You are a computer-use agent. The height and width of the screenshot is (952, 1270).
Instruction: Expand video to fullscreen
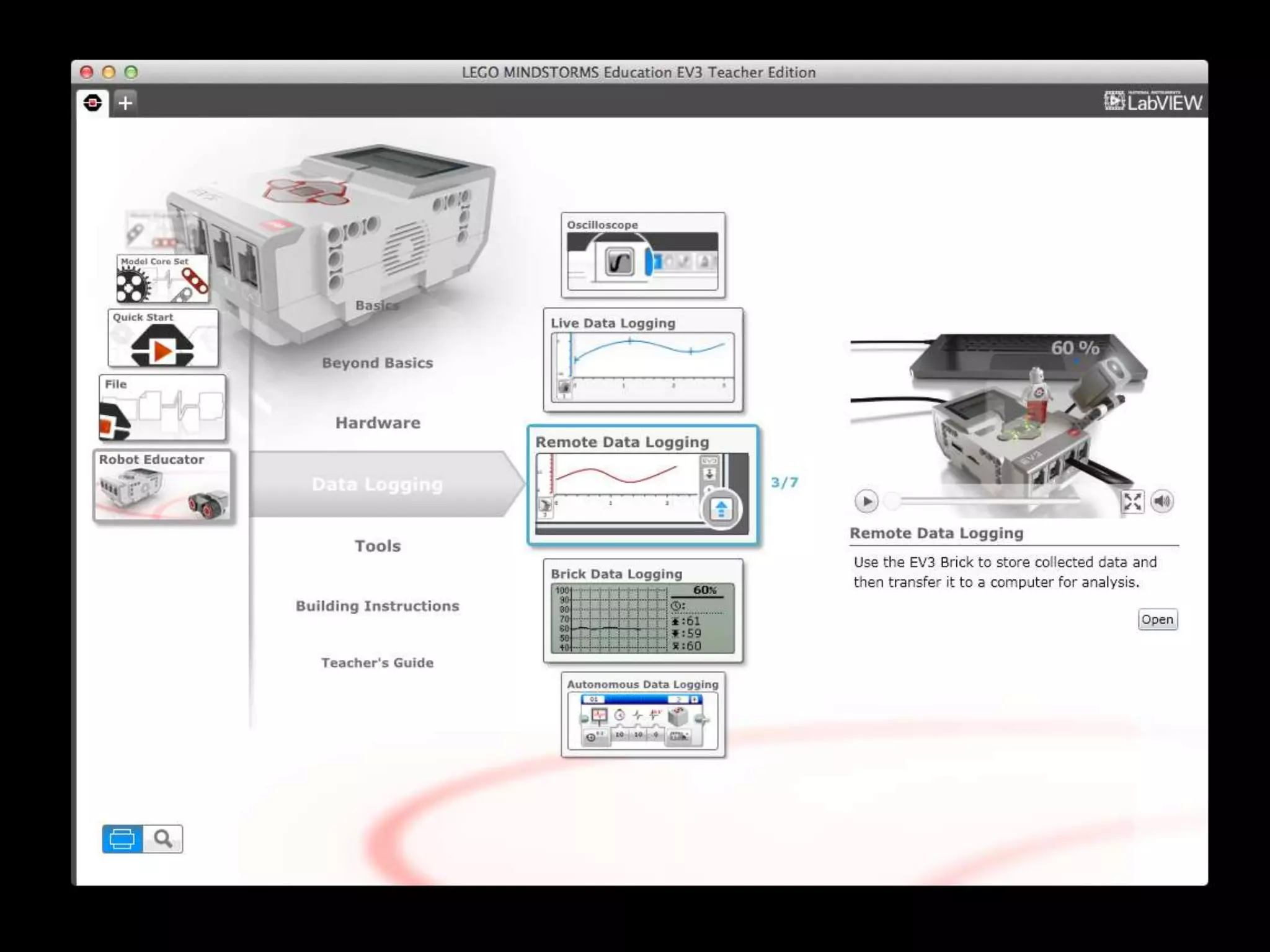pos(1132,501)
